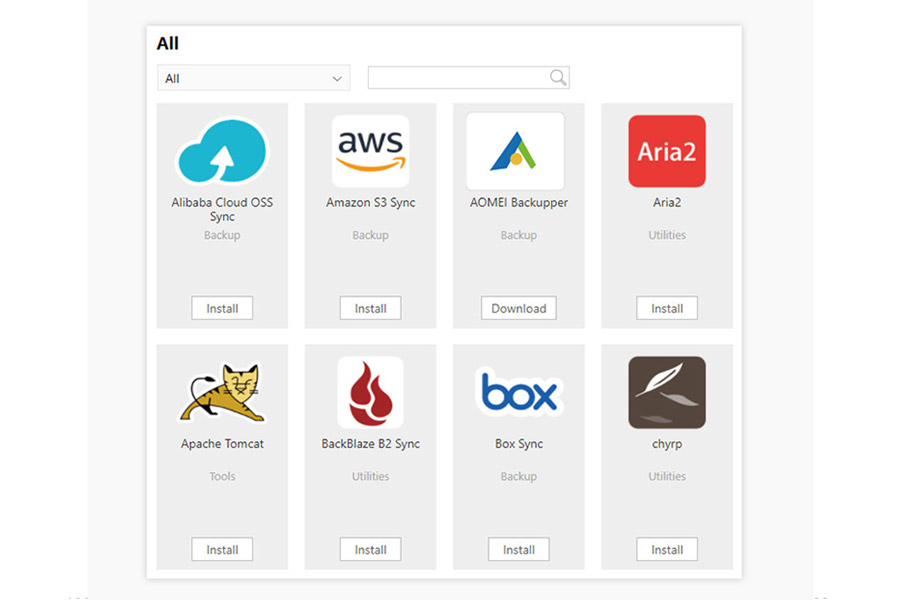Click the Backup label under Box Sync
This screenshot has width=900, height=600.
click(x=519, y=477)
